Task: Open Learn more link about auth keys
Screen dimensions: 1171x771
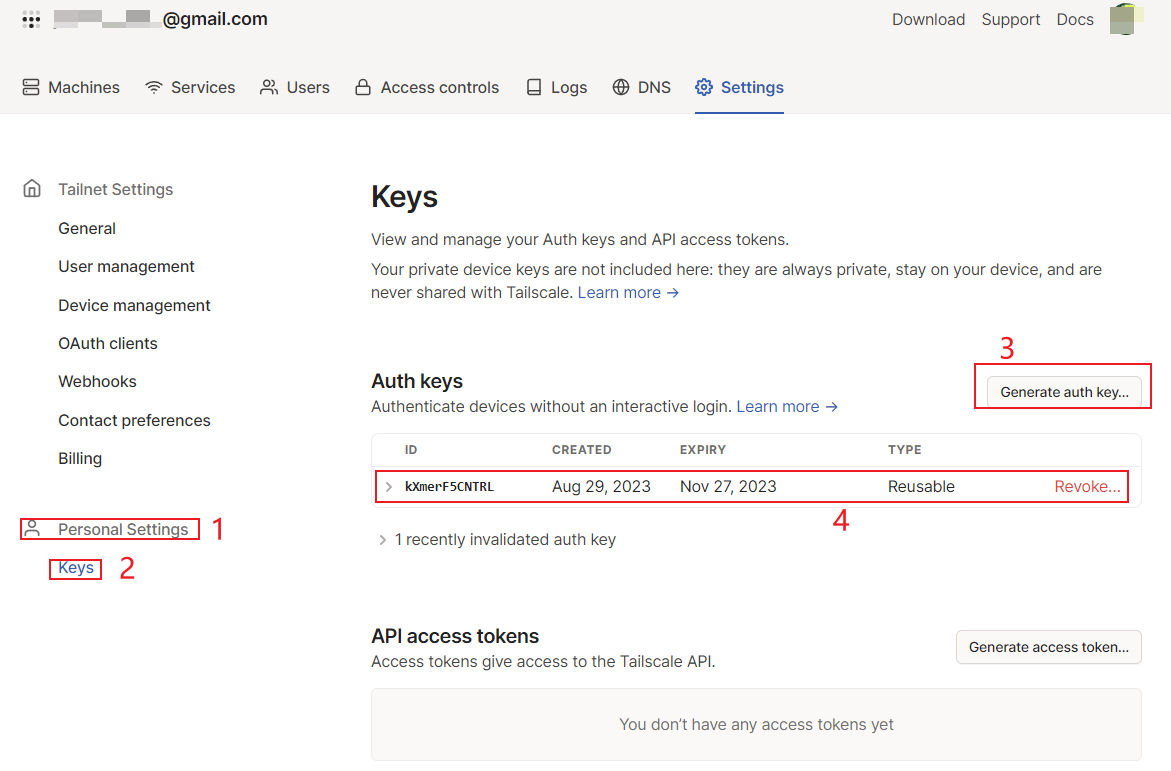Action: pos(787,406)
